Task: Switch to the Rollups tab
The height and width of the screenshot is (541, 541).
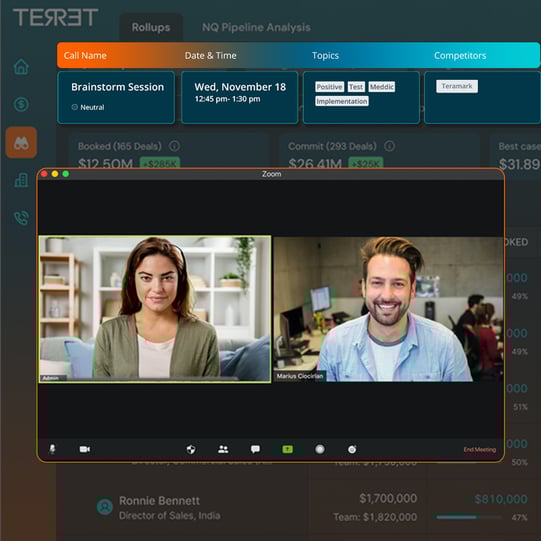Action: coord(151,27)
